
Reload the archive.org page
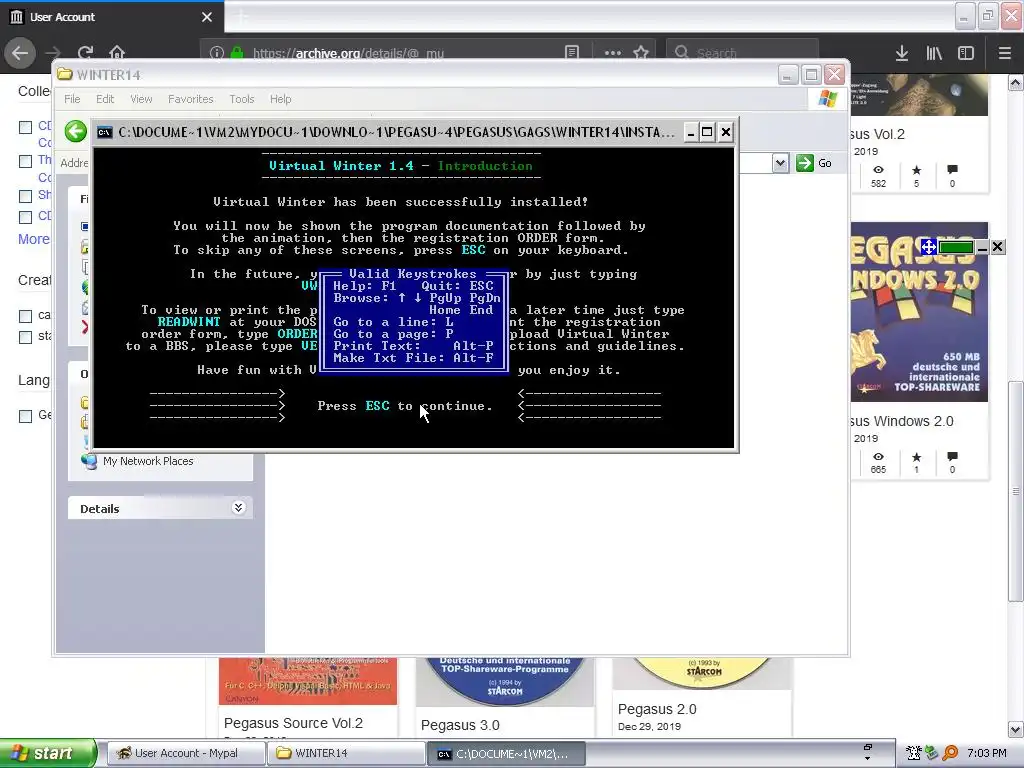click(86, 53)
